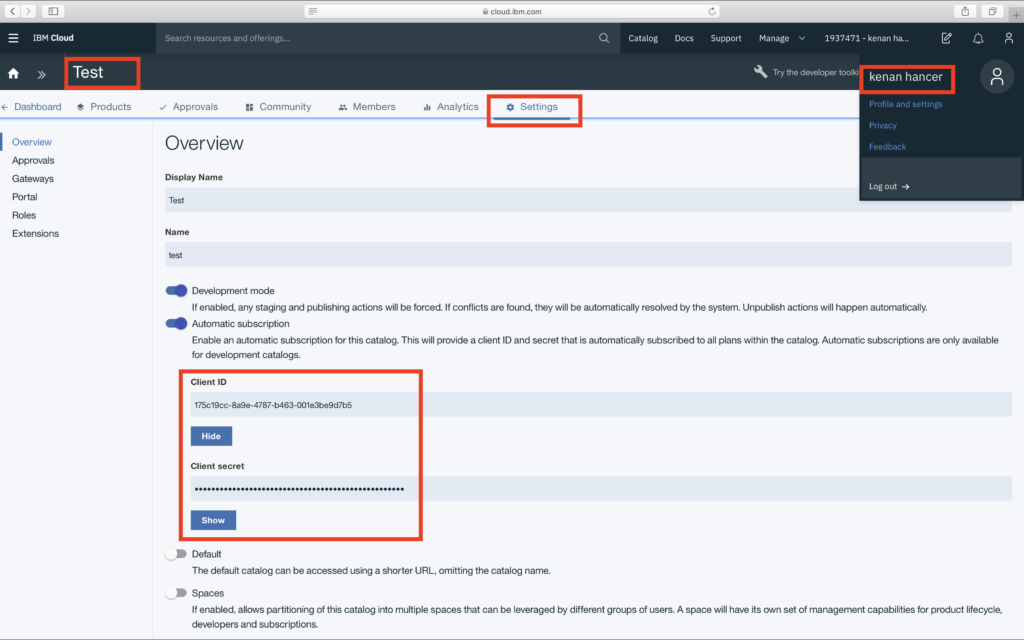Open the notifications bell icon
1024x640 pixels.
pyautogui.click(x=978, y=38)
